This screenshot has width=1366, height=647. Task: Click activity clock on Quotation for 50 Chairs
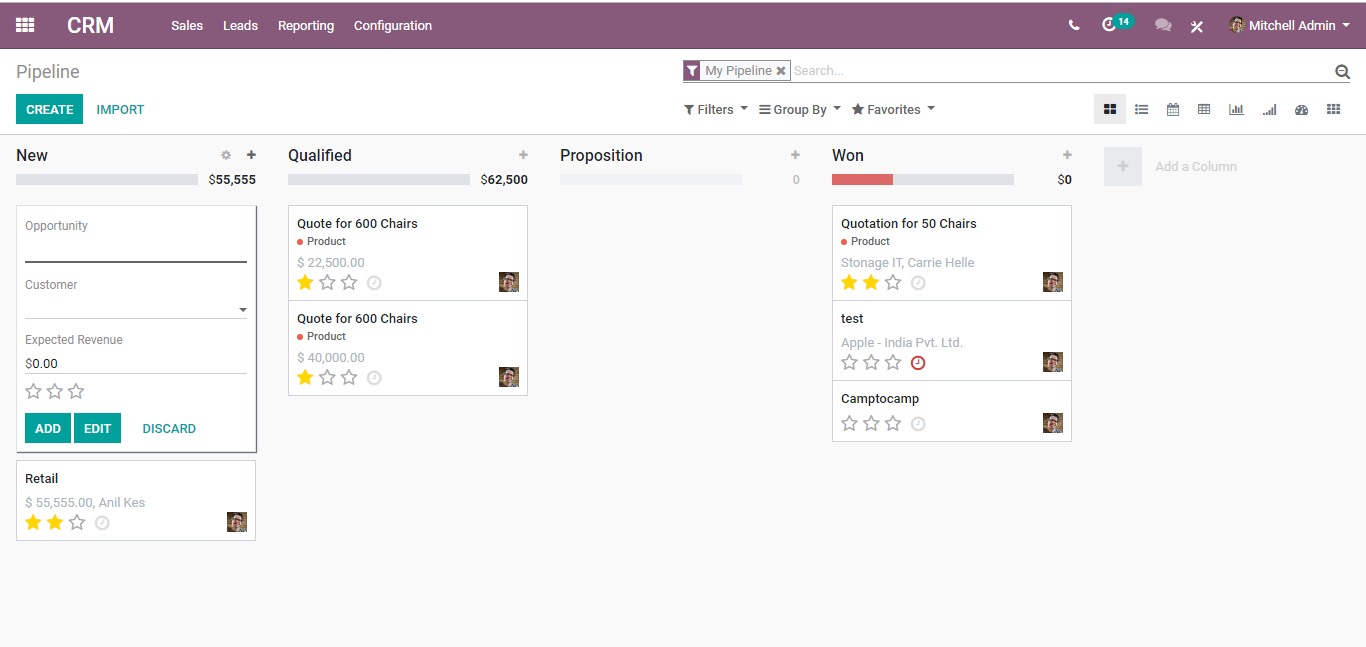tap(918, 283)
